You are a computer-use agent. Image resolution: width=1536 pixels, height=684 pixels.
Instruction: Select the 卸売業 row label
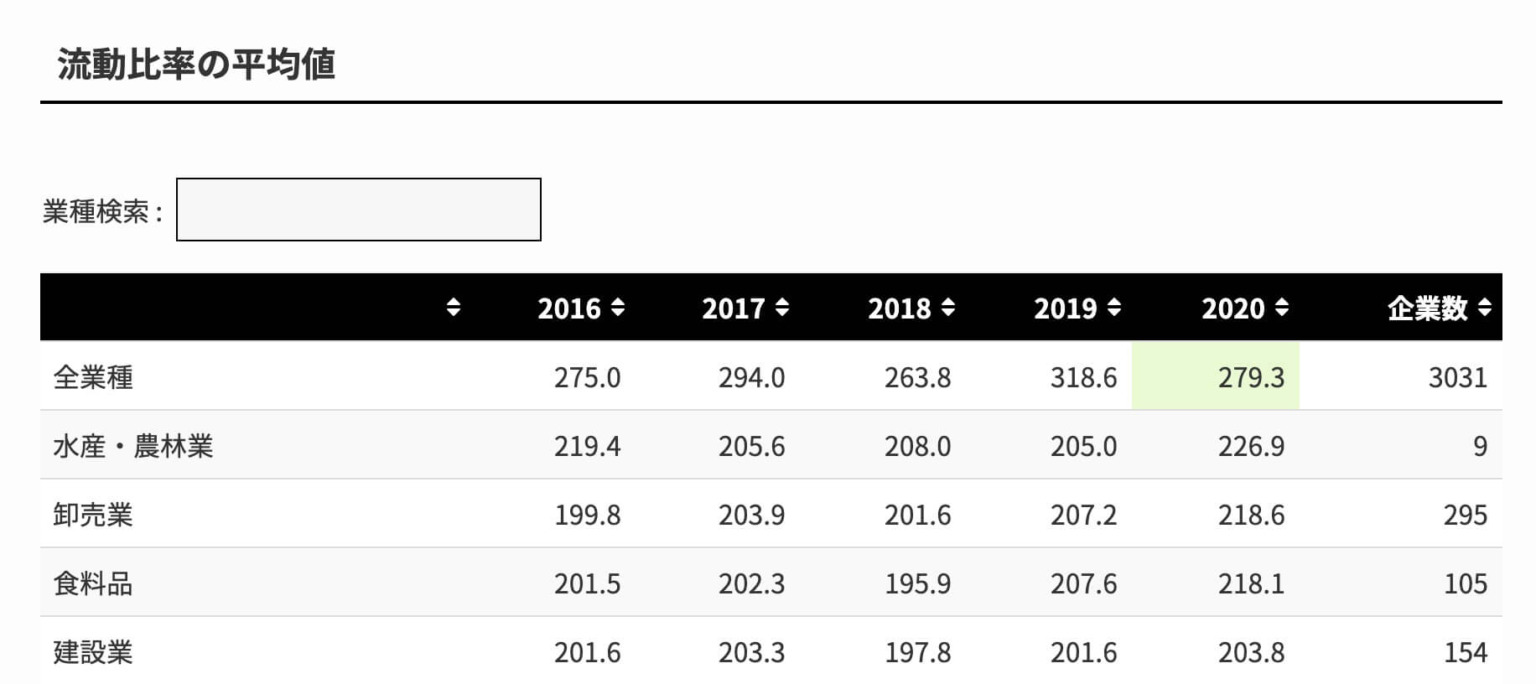click(93, 515)
